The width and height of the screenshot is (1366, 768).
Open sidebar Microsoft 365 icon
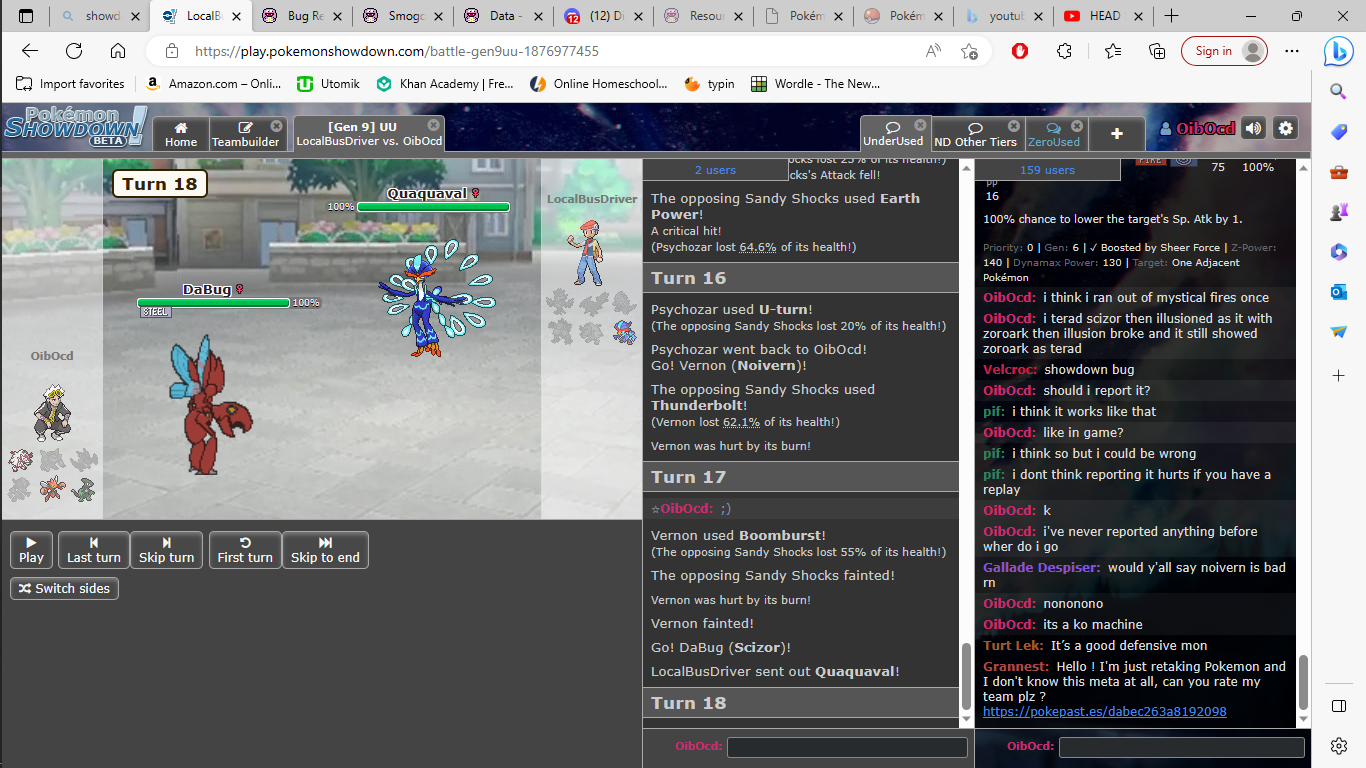[1339, 252]
